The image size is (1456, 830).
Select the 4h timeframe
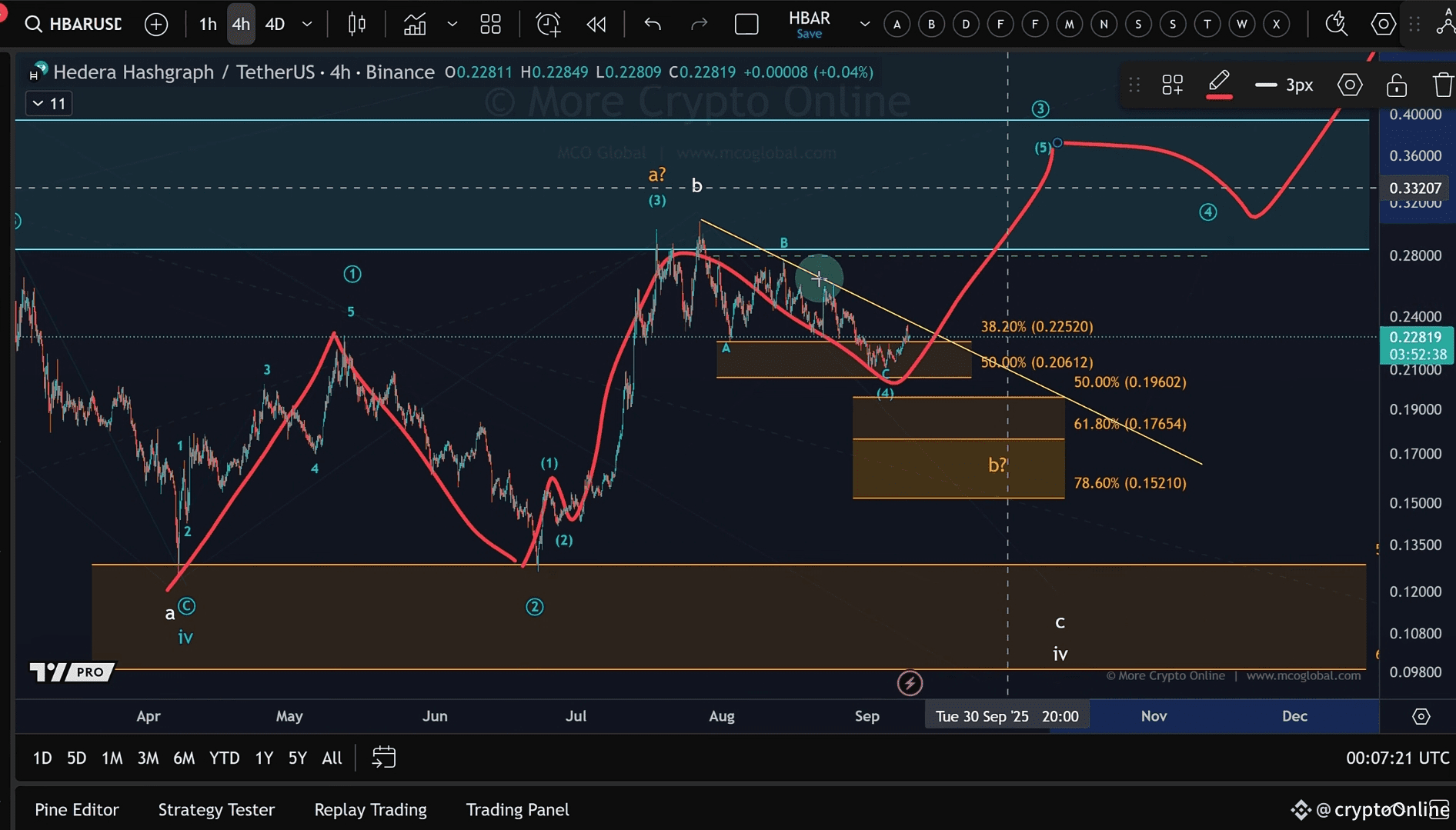(241, 24)
